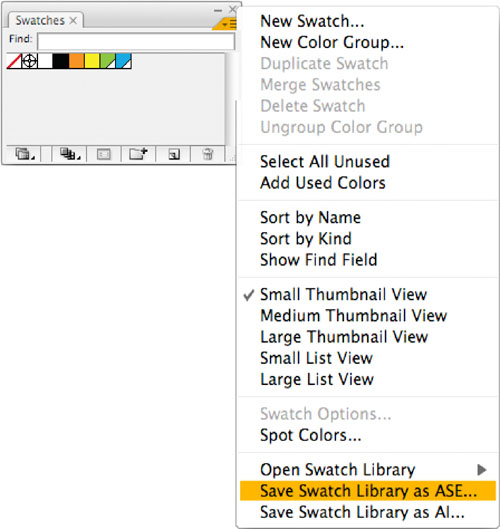The height and width of the screenshot is (529, 500).
Task: Select the Registration swatch crosshair icon
Action: click(29, 61)
